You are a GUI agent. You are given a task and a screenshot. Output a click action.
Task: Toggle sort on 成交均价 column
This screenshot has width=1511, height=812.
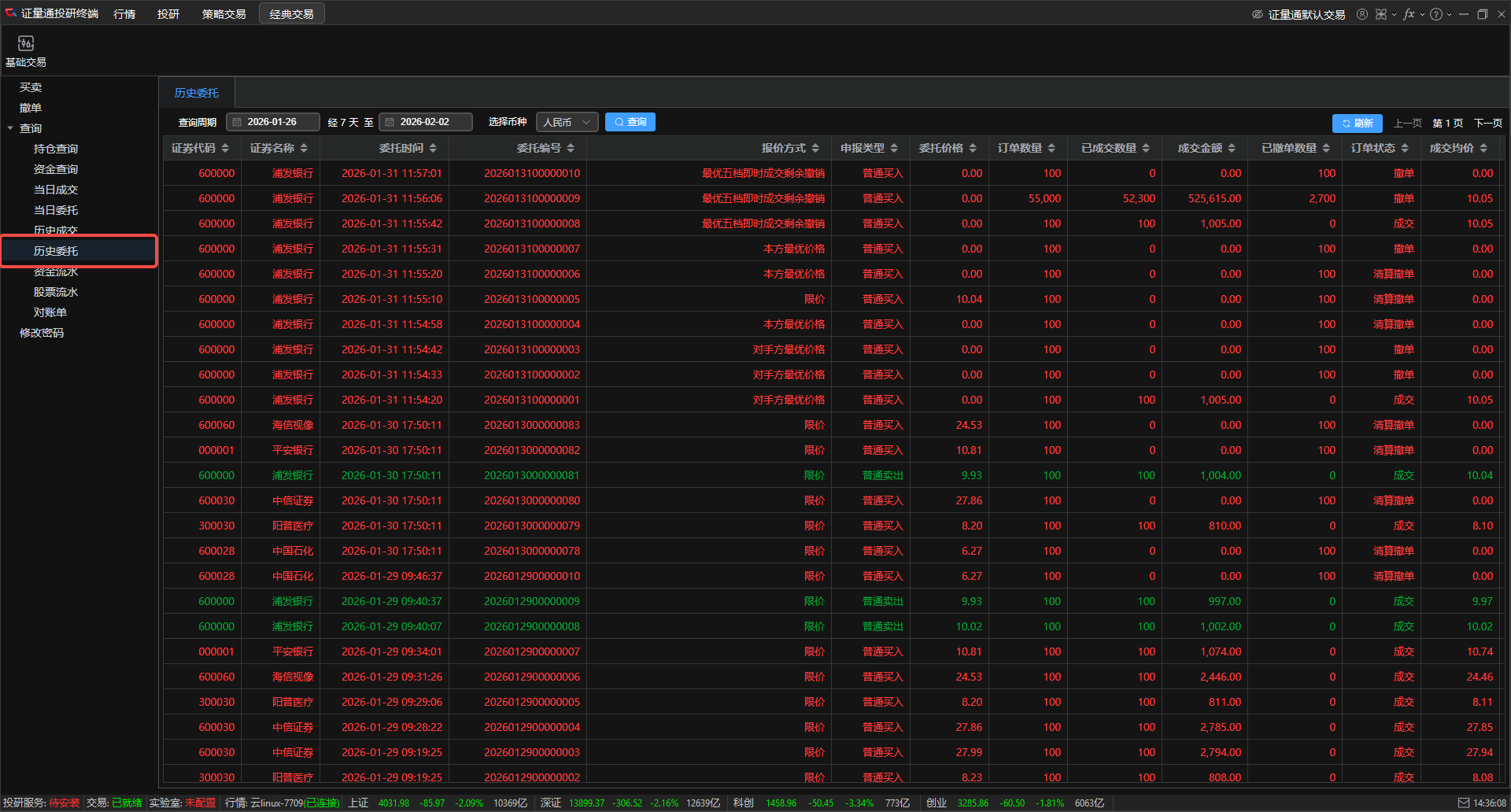[1483, 148]
